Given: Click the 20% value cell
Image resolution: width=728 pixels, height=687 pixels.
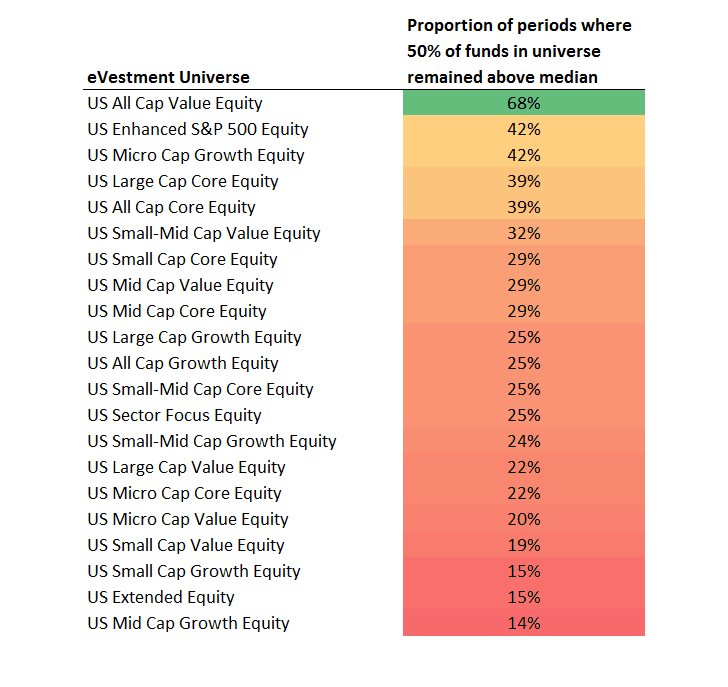Looking at the screenshot, I should (523, 519).
